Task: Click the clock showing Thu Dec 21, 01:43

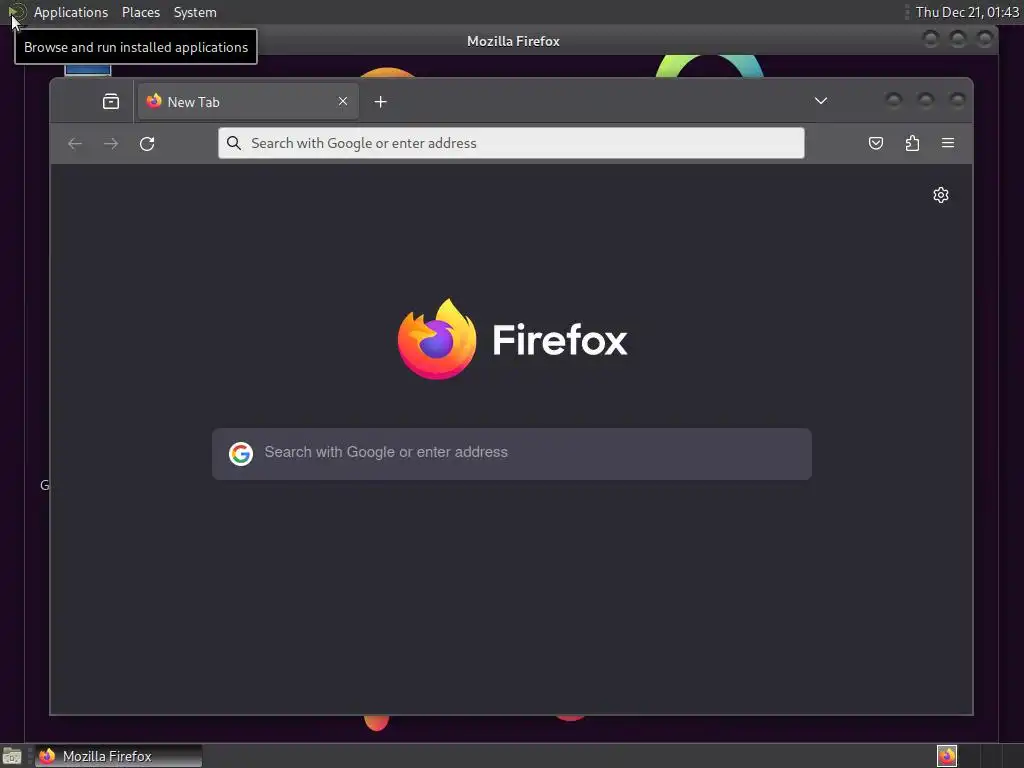Action: pyautogui.click(x=967, y=12)
